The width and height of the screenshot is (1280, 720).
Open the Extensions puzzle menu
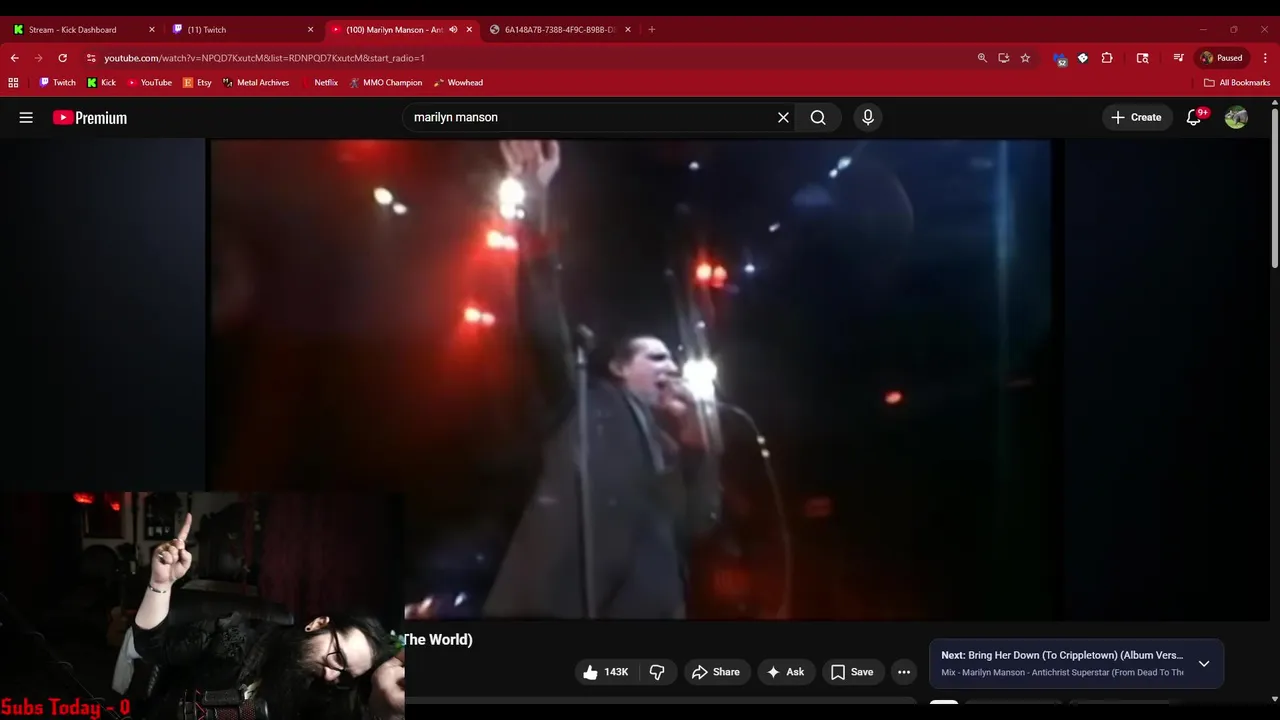coord(1107,58)
